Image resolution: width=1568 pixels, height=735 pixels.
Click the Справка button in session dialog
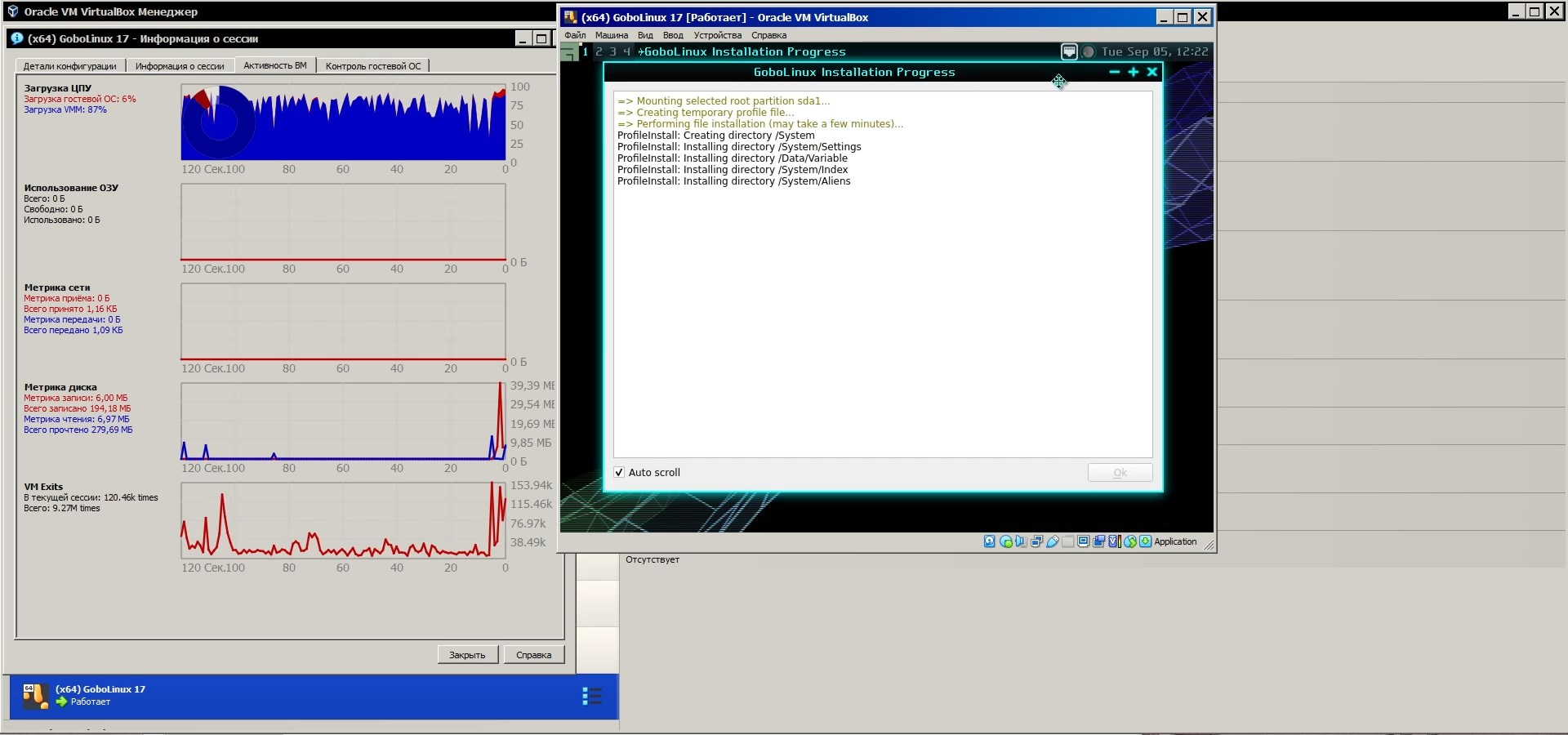[533, 655]
